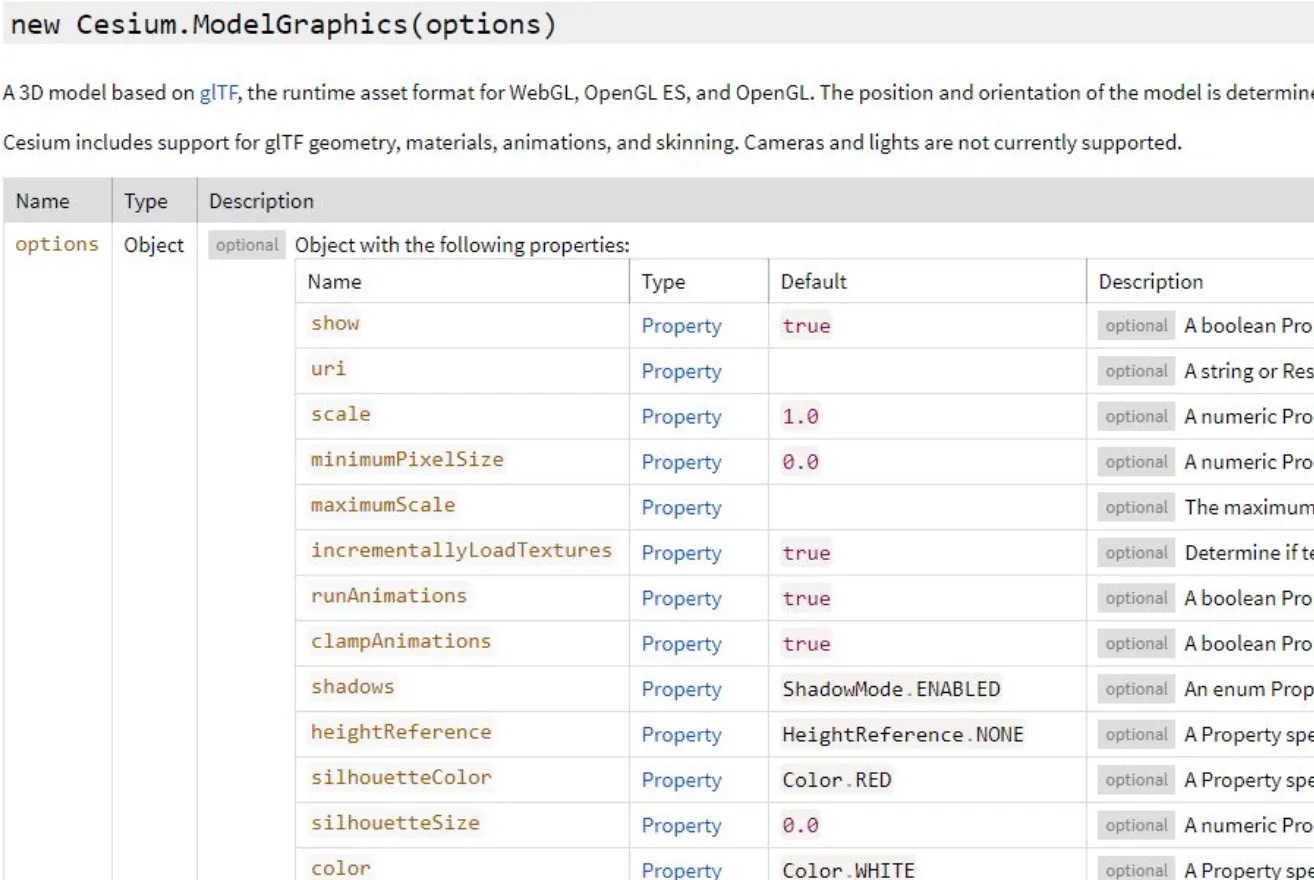The image size is (1314, 880).
Task: Open Property type link for clampAnimations
Action: point(681,644)
